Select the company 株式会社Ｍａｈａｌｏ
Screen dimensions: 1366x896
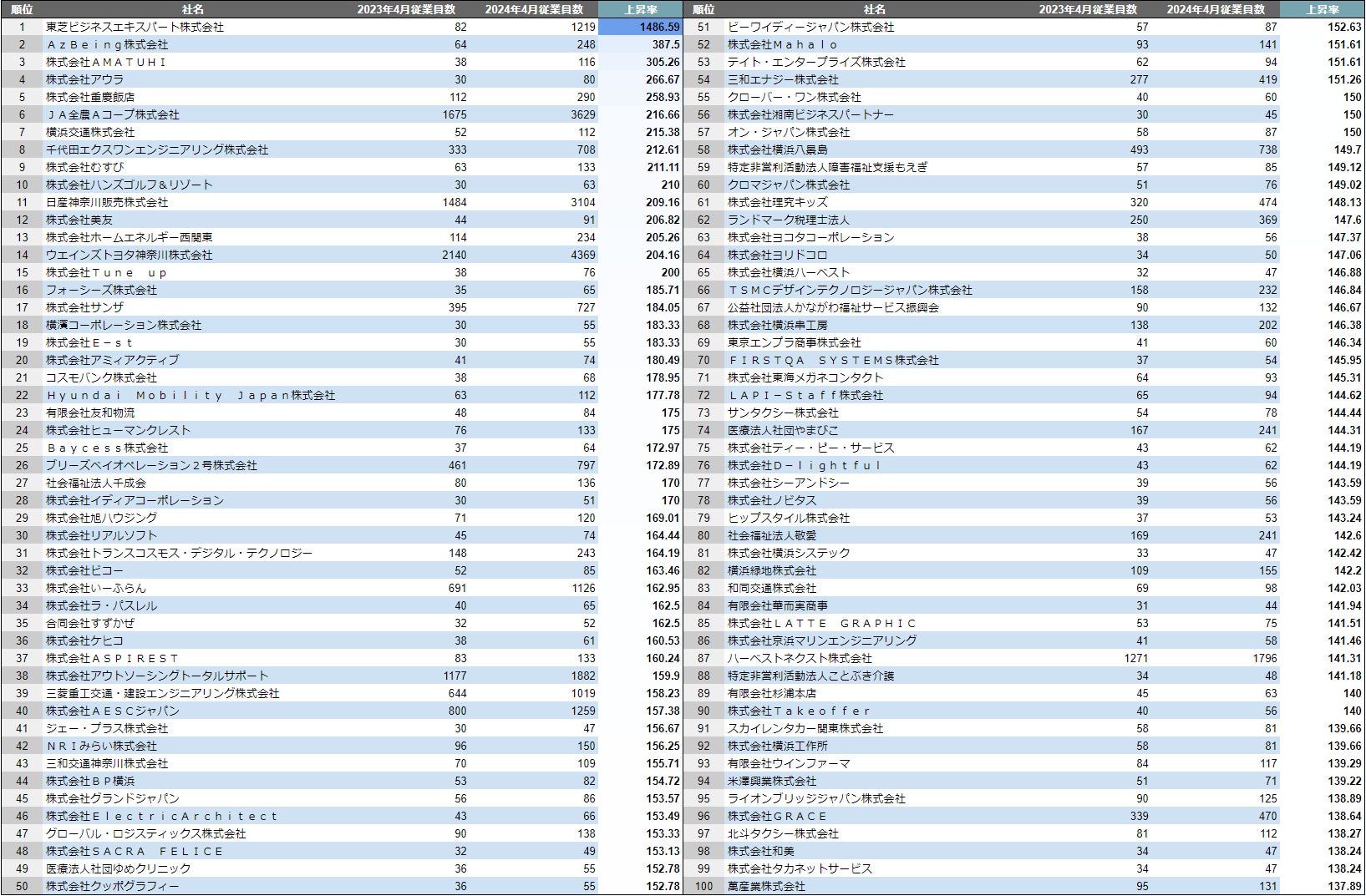783,44
